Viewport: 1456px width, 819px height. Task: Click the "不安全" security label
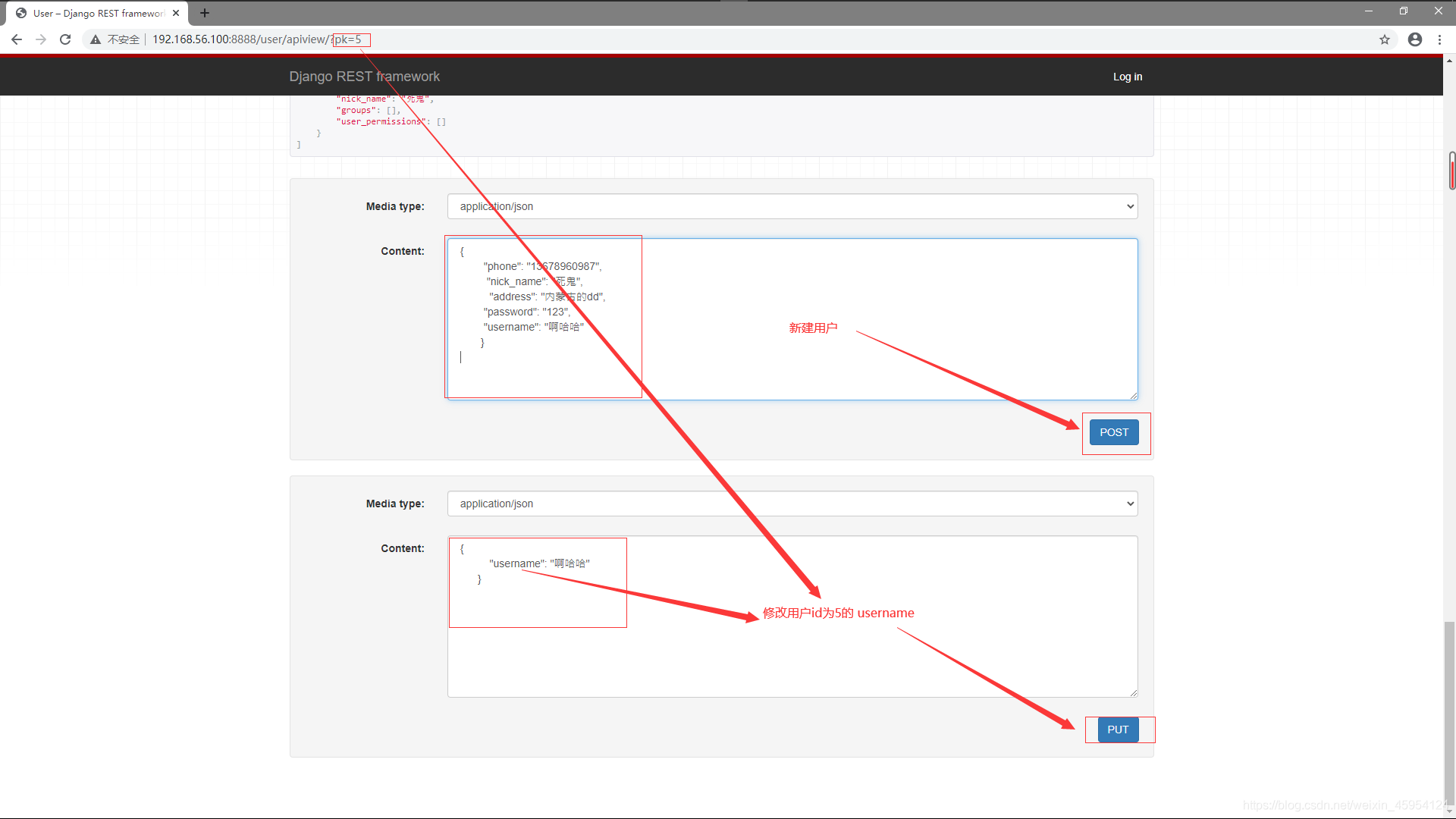tap(124, 39)
